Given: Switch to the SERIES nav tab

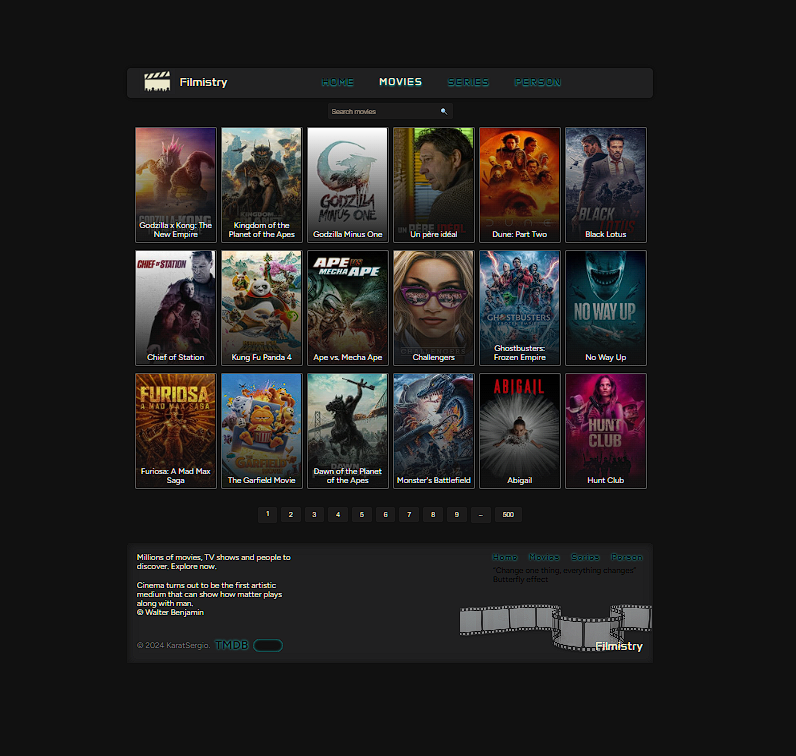Looking at the screenshot, I should pos(468,82).
